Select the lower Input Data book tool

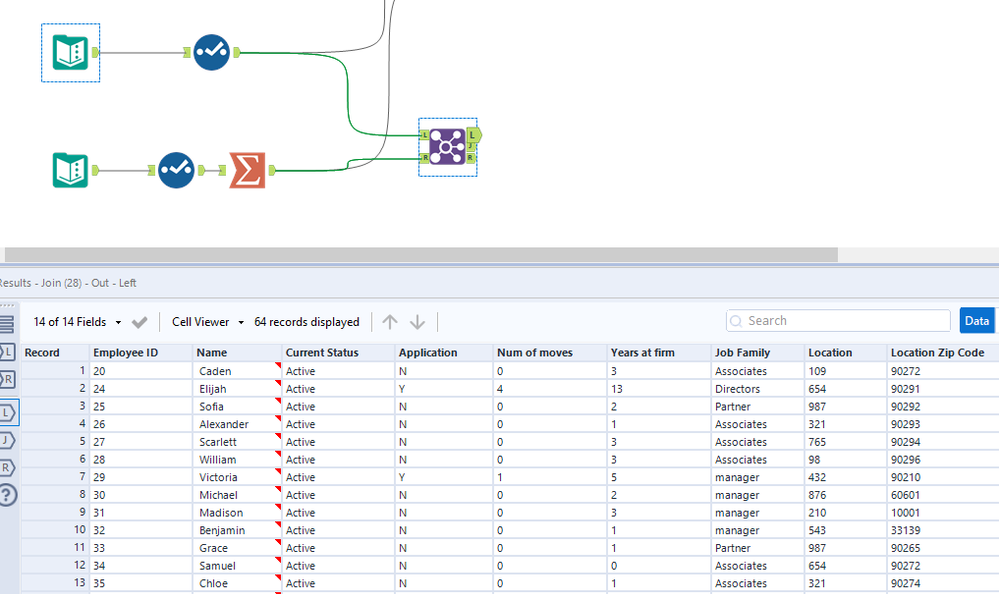[70, 170]
